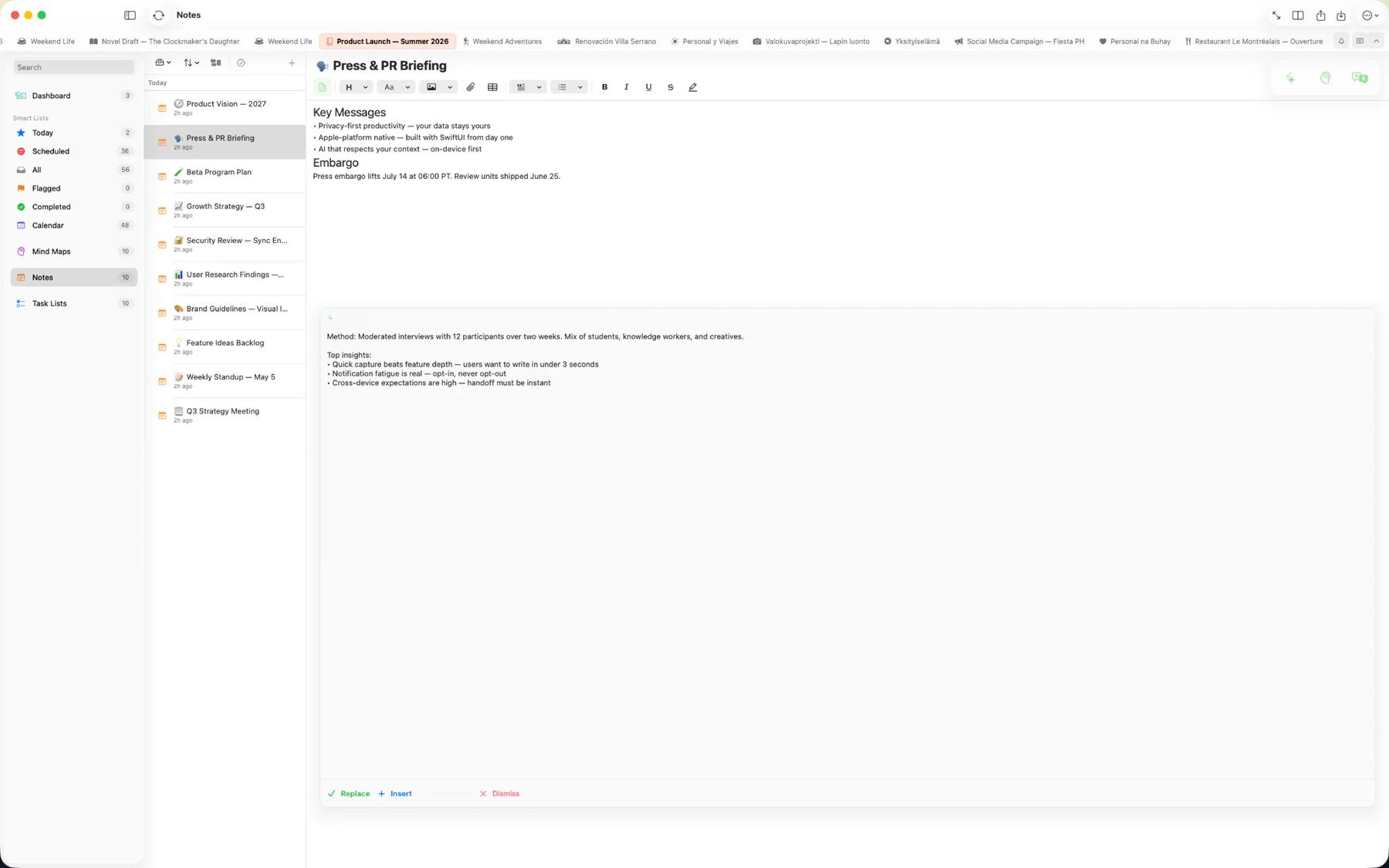The height and width of the screenshot is (868, 1389).
Task: Toggle bold formatting
Action: (604, 87)
